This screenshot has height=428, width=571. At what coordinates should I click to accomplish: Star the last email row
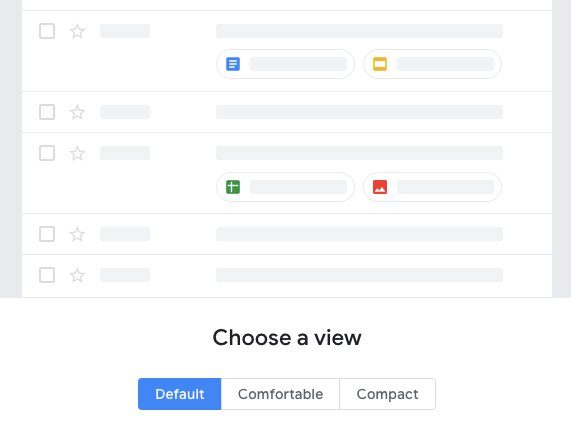[x=77, y=275]
